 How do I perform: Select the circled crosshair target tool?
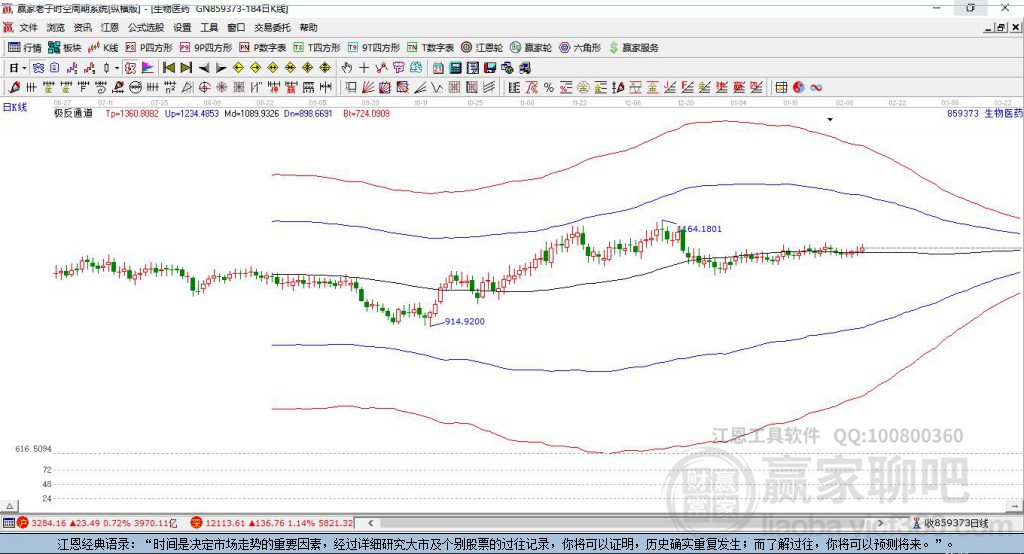pos(204,88)
